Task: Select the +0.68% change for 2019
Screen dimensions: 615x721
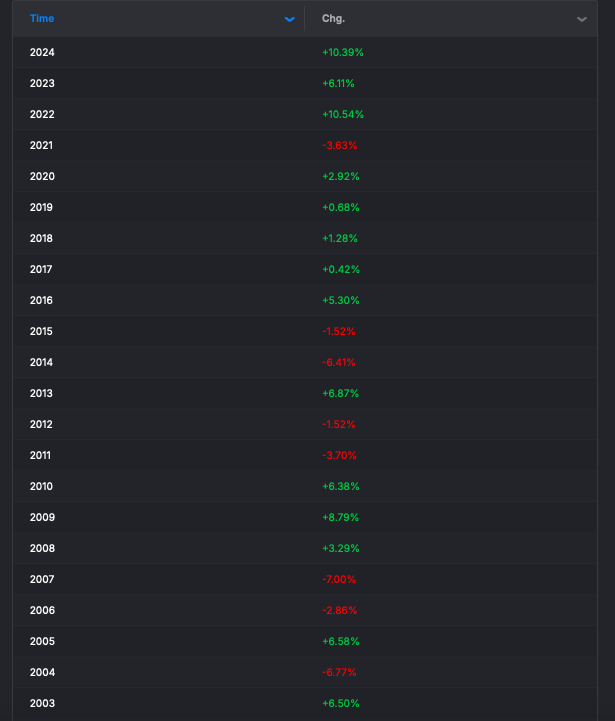Action: pyautogui.click(x=341, y=207)
